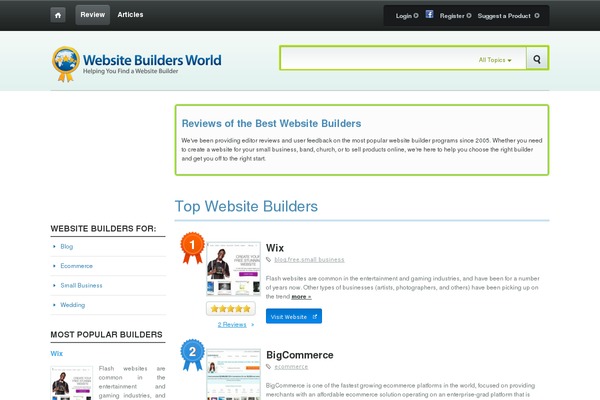This screenshot has width=600, height=400.
Task: Open the Review tab
Action: pyautogui.click(x=93, y=15)
